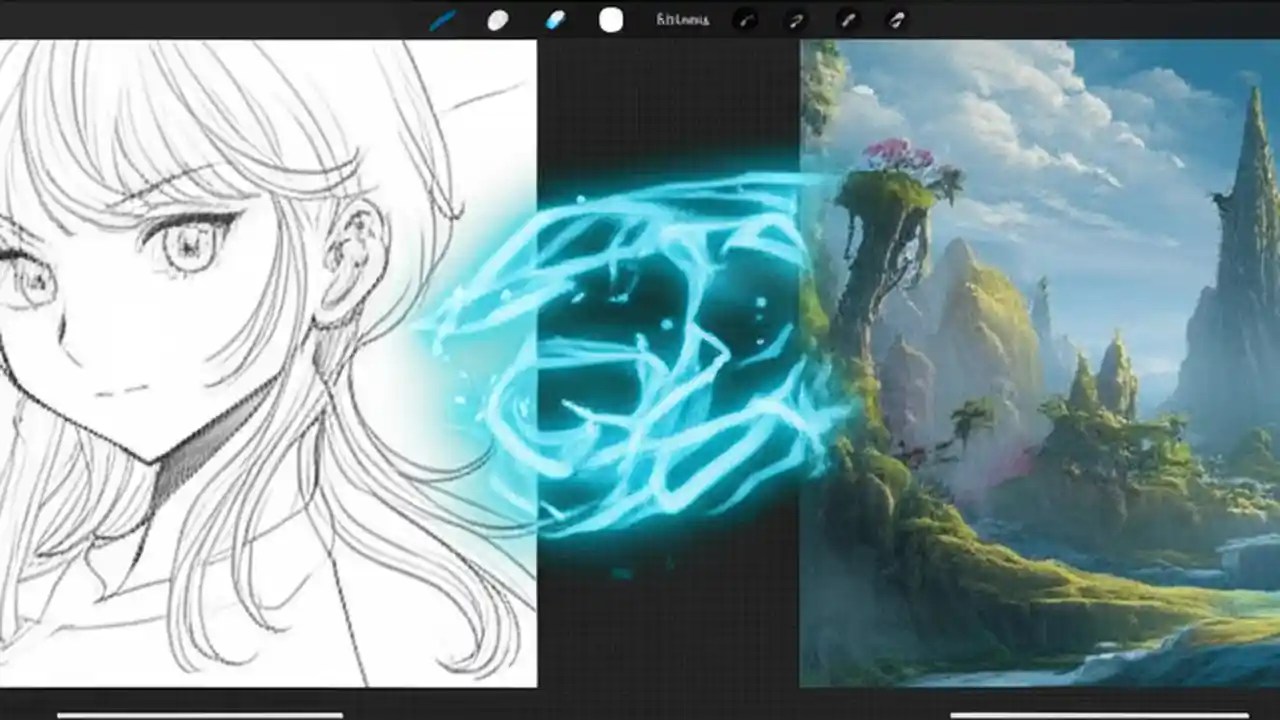Open the brush settings label in the toolbar
The width and height of the screenshot is (1280, 720).
pyautogui.click(x=681, y=18)
